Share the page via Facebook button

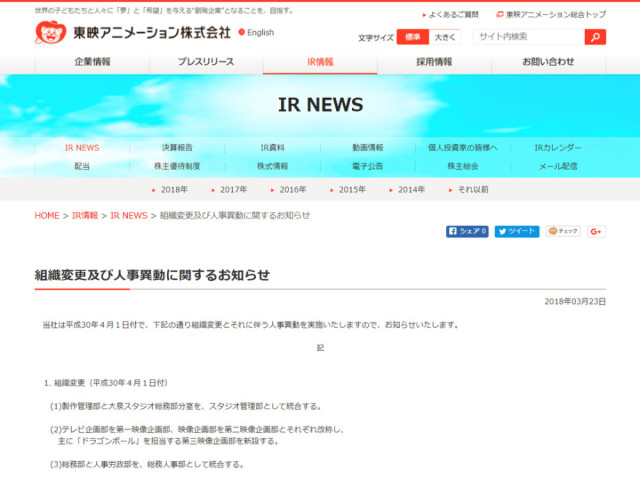coord(467,231)
